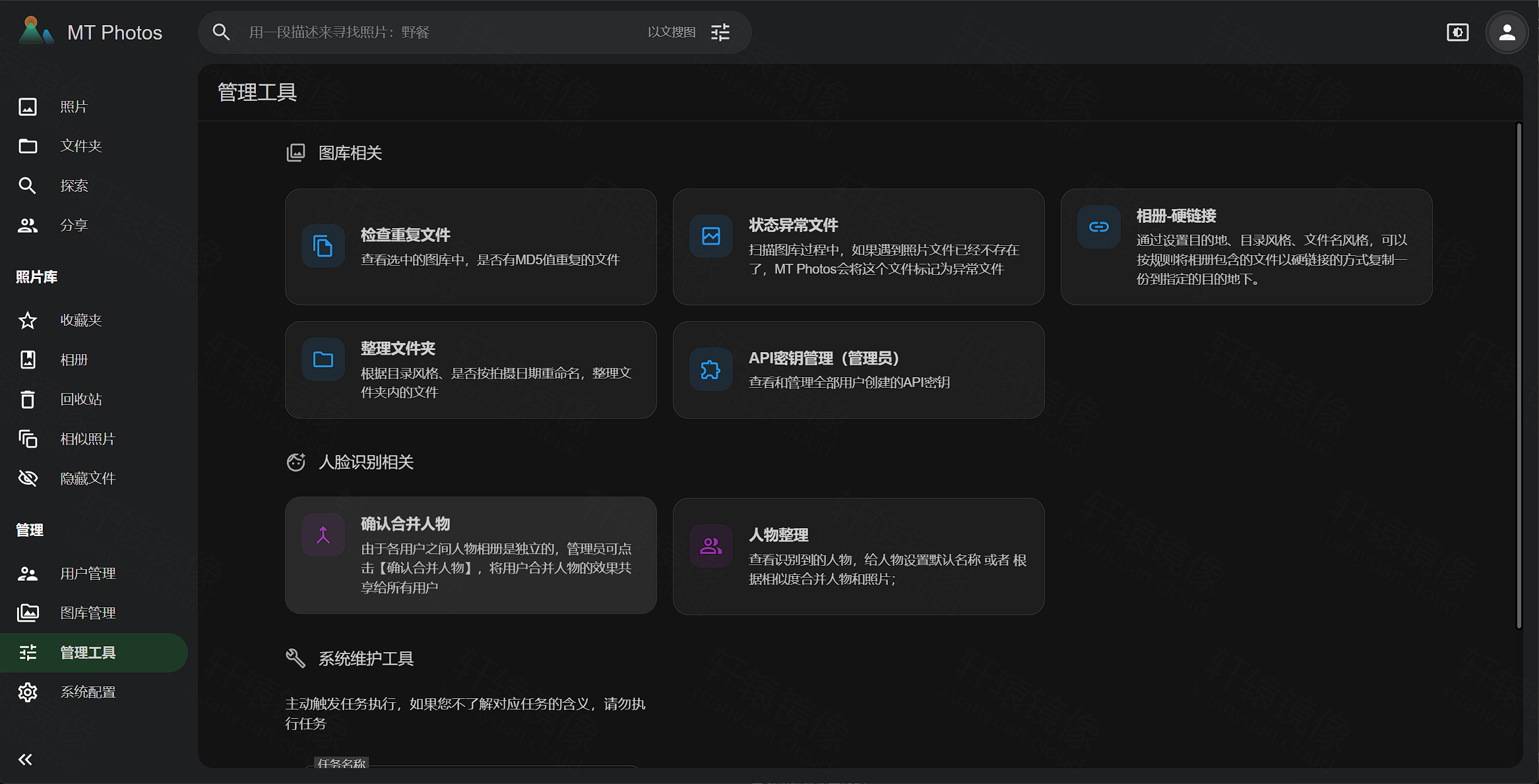Click 人脸识别相关 section heading
The height and width of the screenshot is (784, 1539).
point(366,462)
